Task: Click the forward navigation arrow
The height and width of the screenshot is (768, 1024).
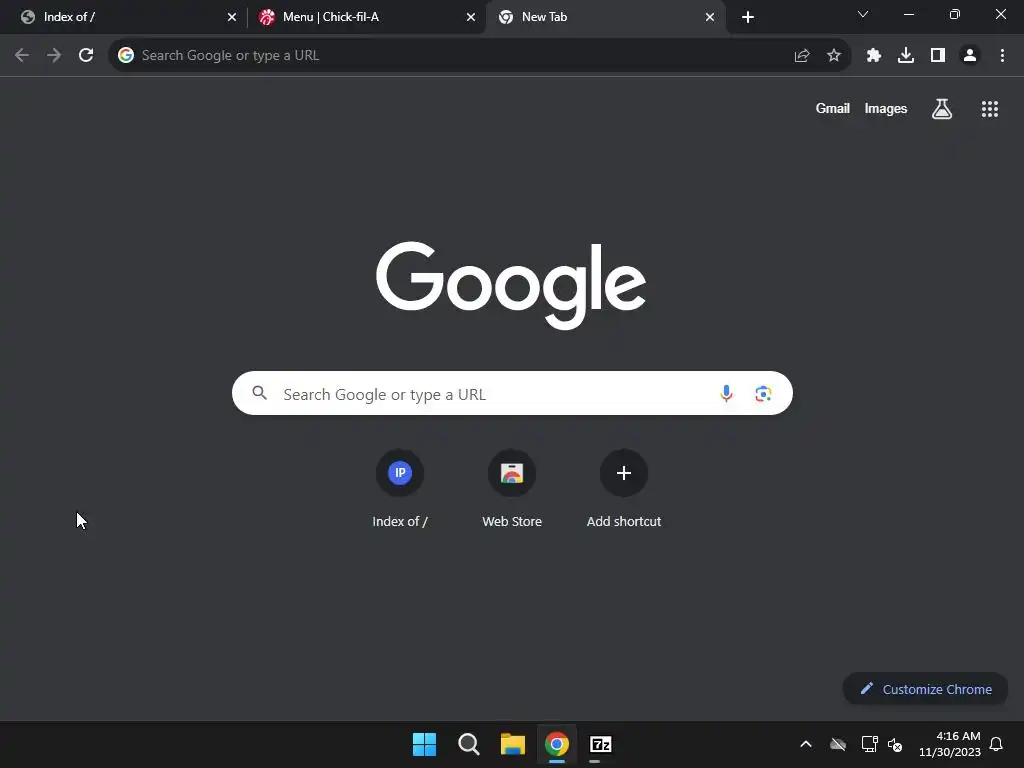Action: click(54, 56)
